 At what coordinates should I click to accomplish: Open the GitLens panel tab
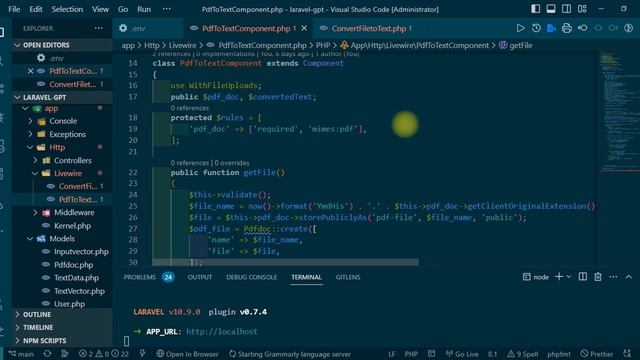348,277
